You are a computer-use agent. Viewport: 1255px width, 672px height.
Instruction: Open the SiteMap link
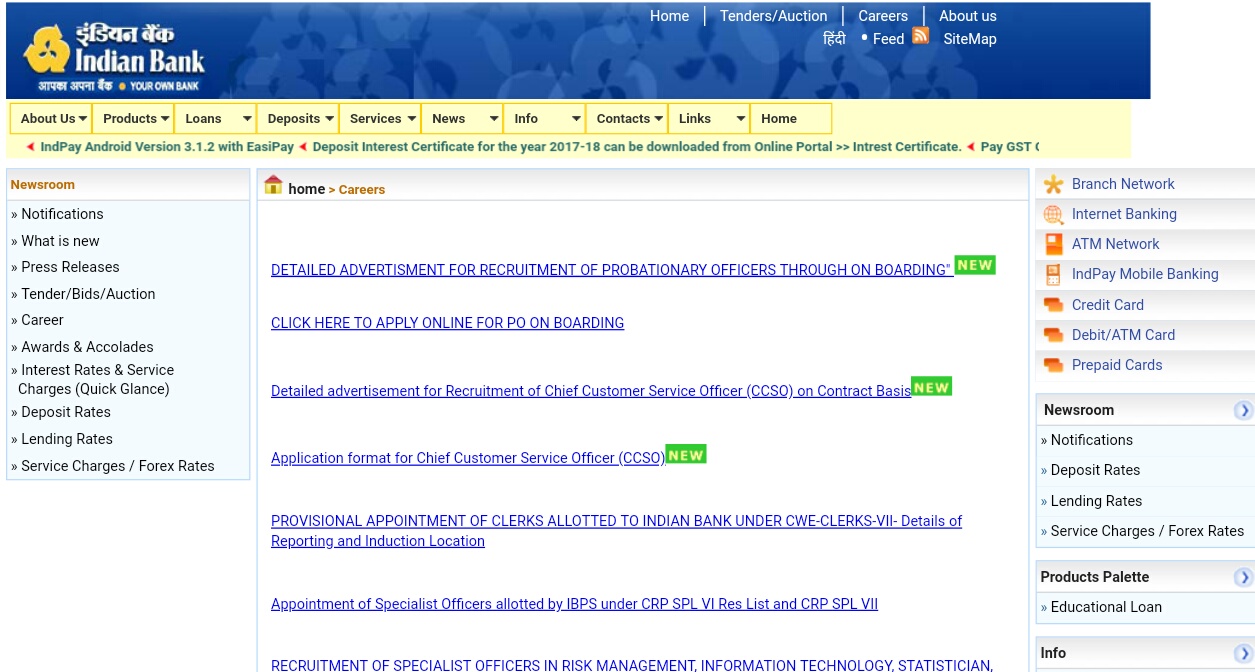970,39
